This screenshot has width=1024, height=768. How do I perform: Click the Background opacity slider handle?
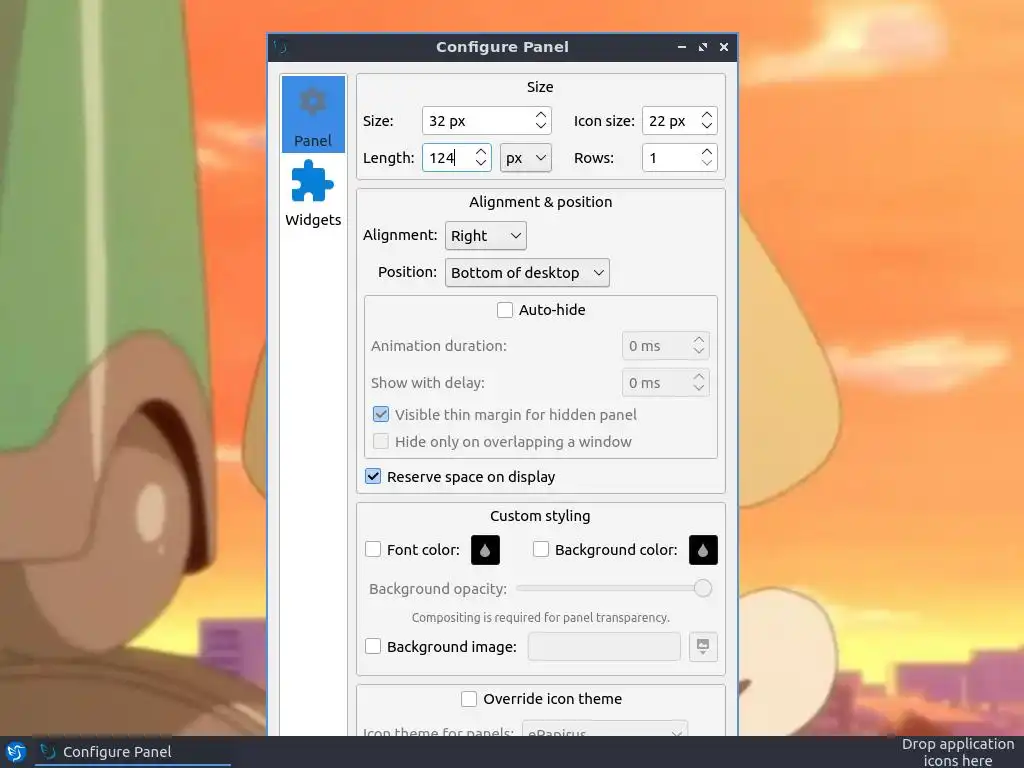click(703, 588)
